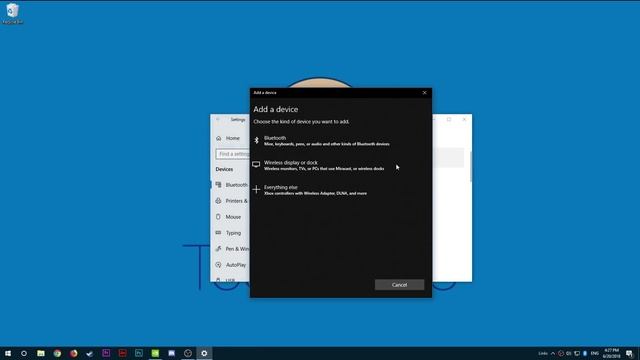The width and height of the screenshot is (640, 360).
Task: Open the Windows Start menu
Action: pyautogui.click(x=8, y=353)
